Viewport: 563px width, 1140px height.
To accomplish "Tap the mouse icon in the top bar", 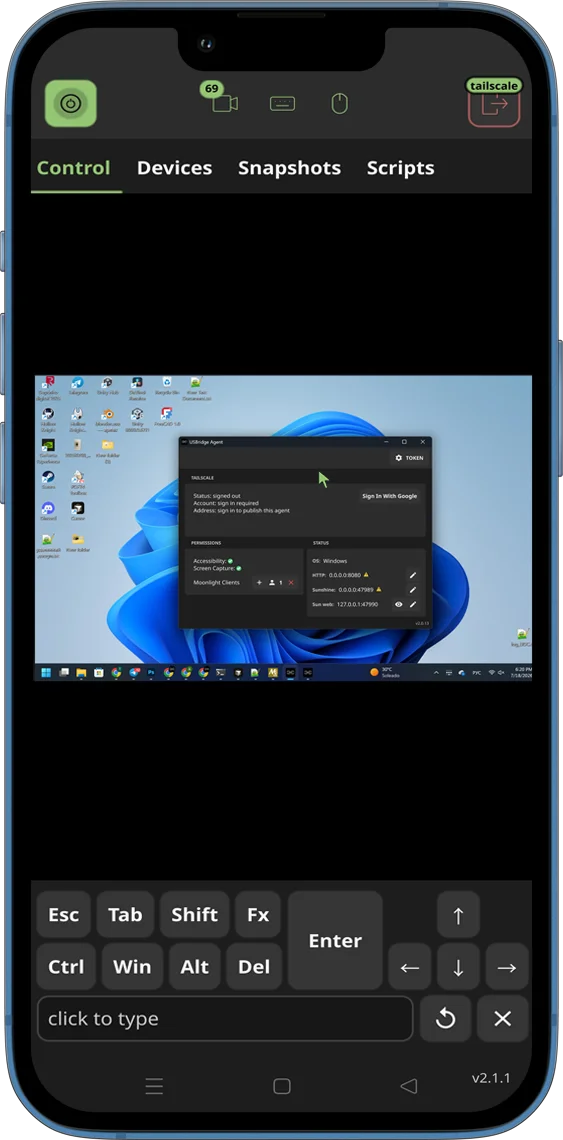I will [x=340, y=104].
